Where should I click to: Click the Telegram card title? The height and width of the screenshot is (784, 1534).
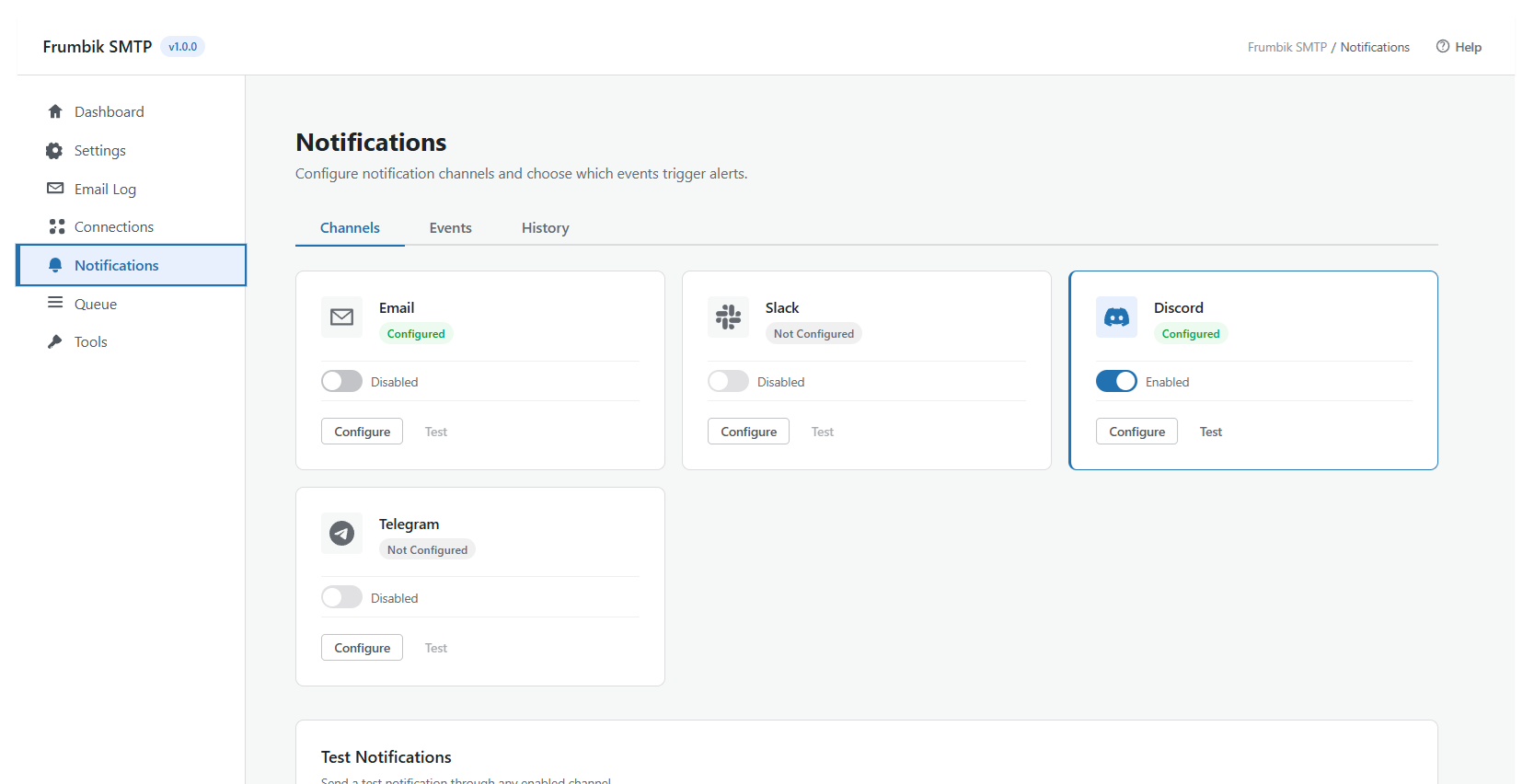click(x=409, y=525)
